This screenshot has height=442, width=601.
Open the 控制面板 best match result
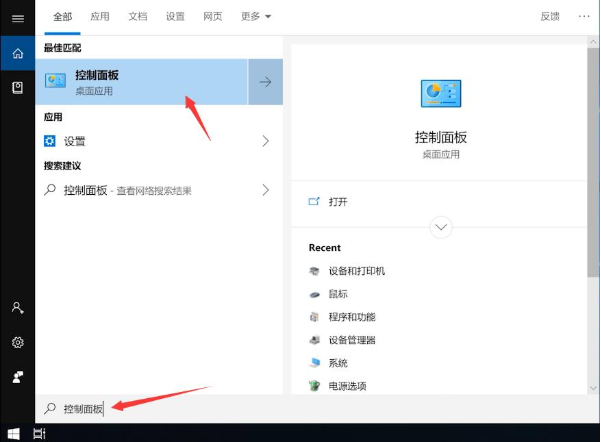click(x=141, y=82)
